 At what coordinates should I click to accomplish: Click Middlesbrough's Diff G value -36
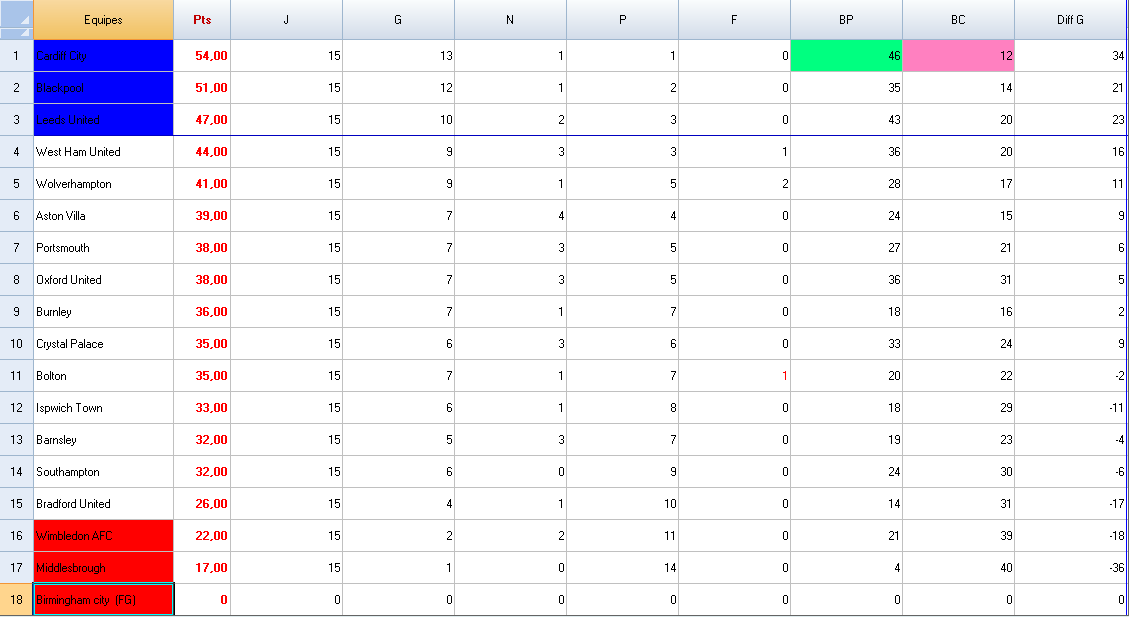[1071, 568]
